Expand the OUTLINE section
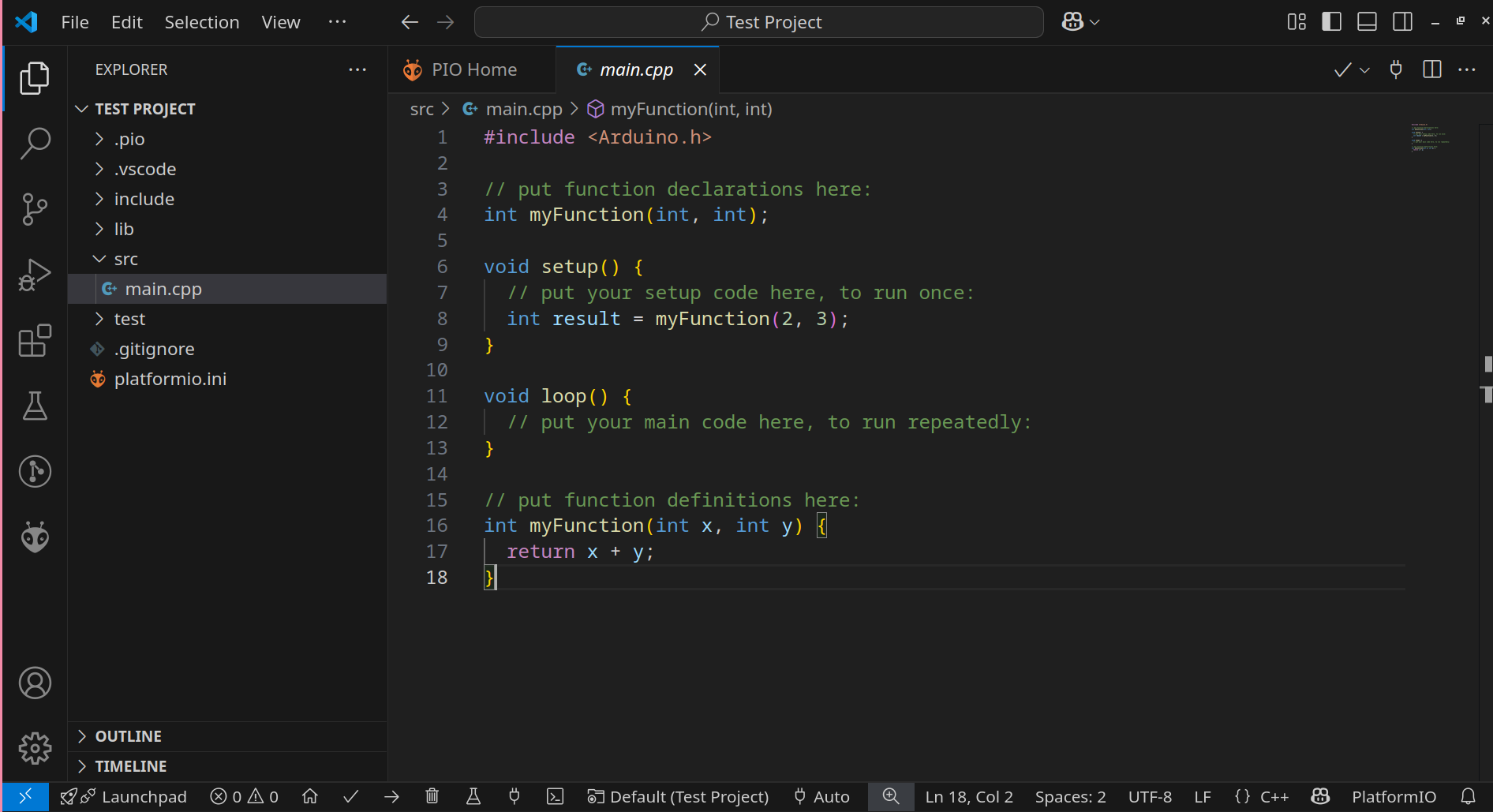This screenshot has width=1493, height=812. (227, 736)
